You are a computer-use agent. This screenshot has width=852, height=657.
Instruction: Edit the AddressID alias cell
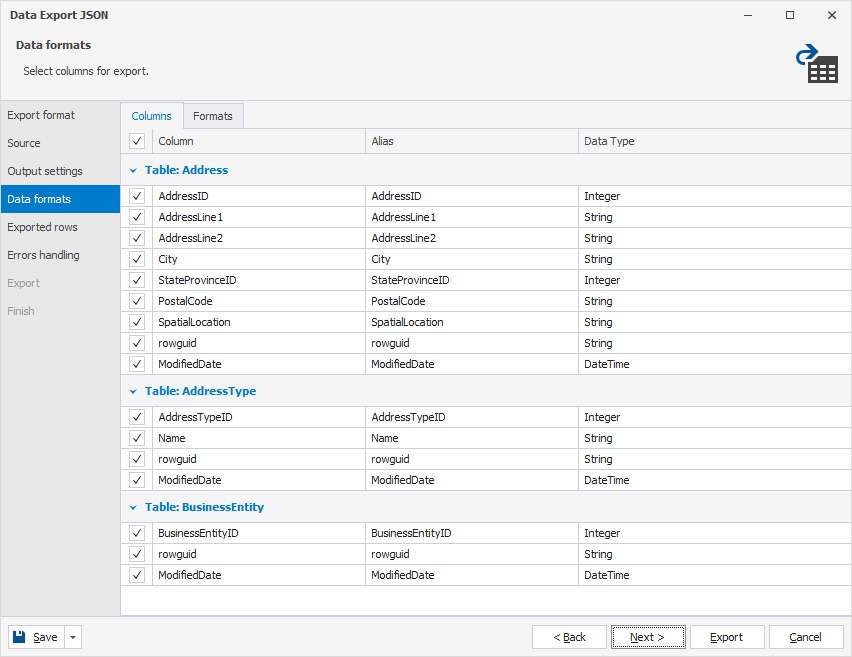tap(472, 196)
